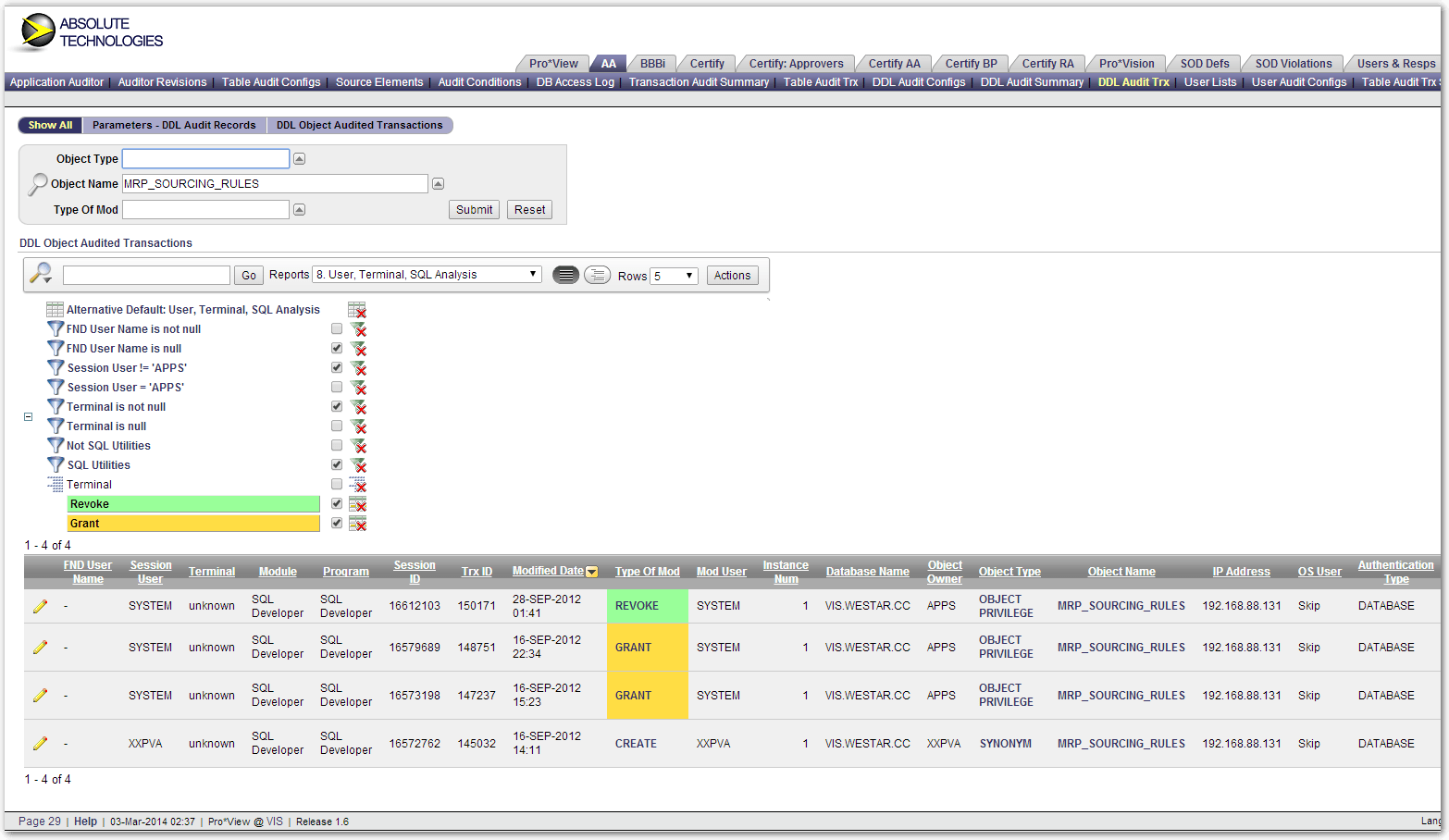
Task: Uncheck the Grant highlight checkbox
Action: click(336, 523)
